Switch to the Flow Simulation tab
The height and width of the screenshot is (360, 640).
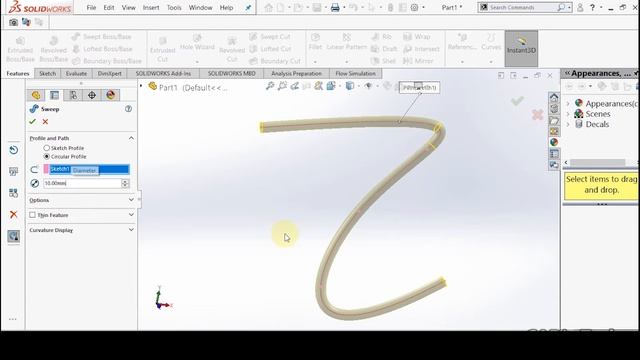pyautogui.click(x=355, y=73)
